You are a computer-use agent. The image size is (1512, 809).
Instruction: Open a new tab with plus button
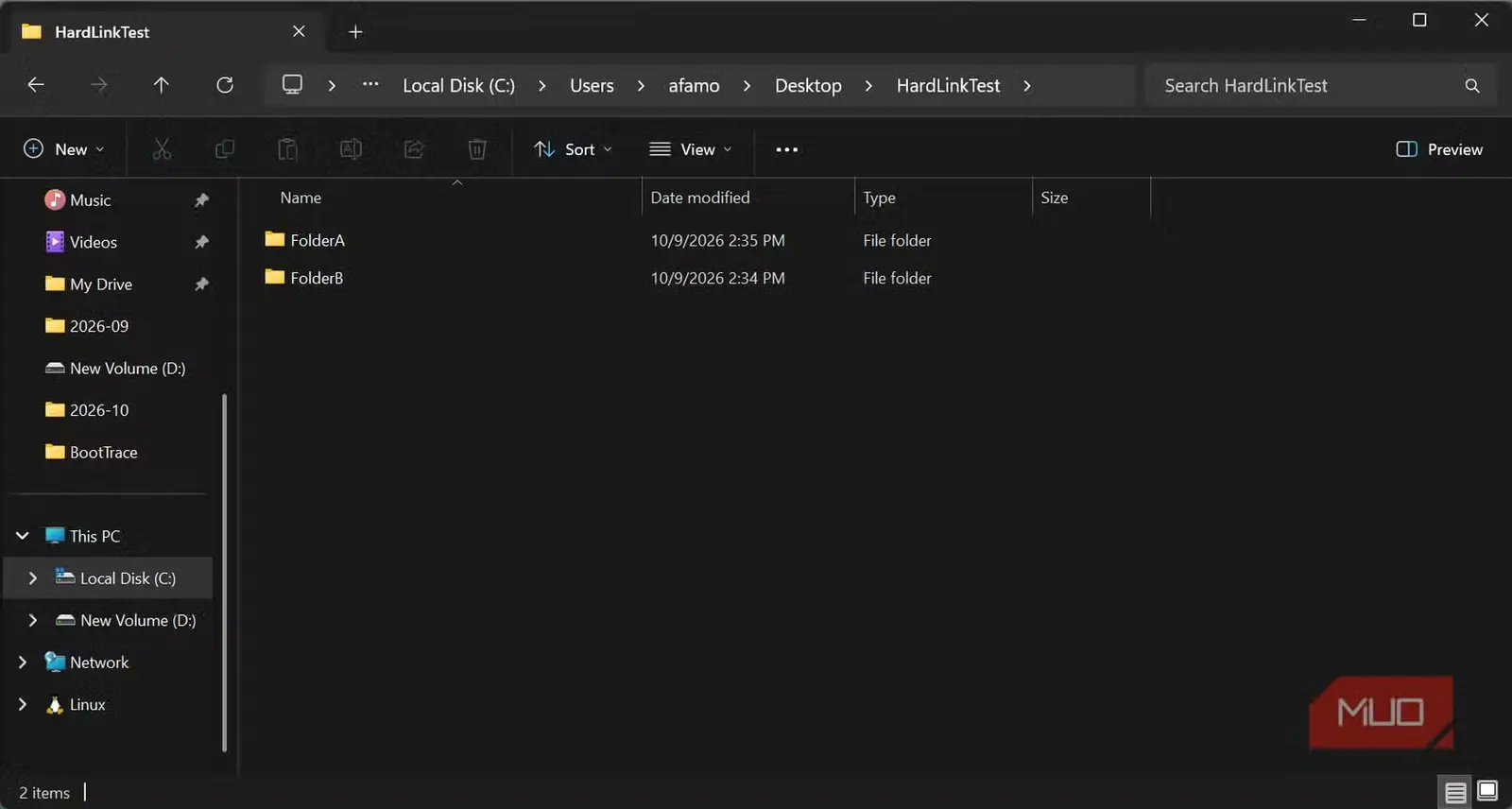(355, 32)
